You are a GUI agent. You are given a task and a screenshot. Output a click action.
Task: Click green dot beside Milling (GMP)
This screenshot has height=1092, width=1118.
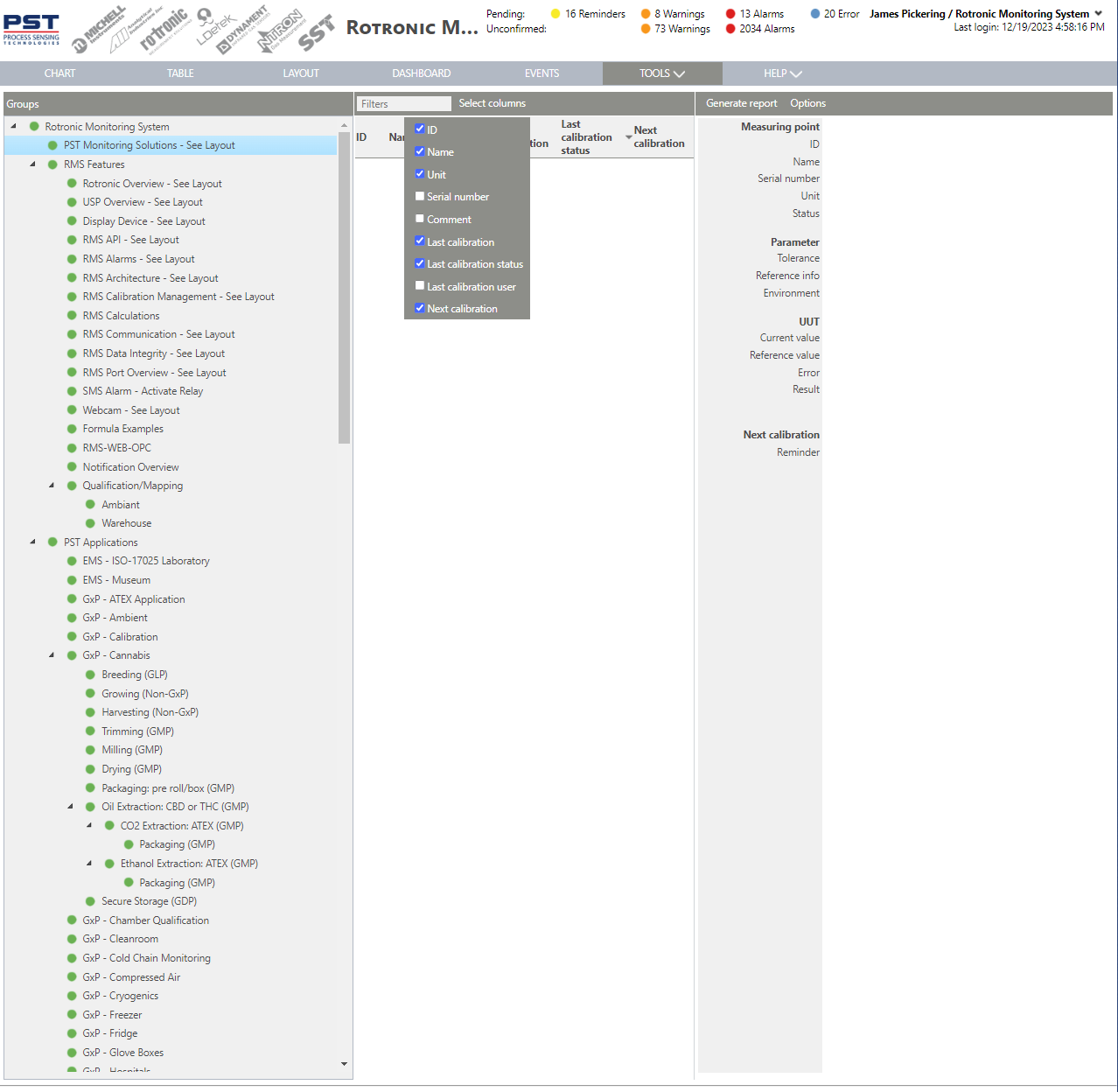click(x=90, y=750)
